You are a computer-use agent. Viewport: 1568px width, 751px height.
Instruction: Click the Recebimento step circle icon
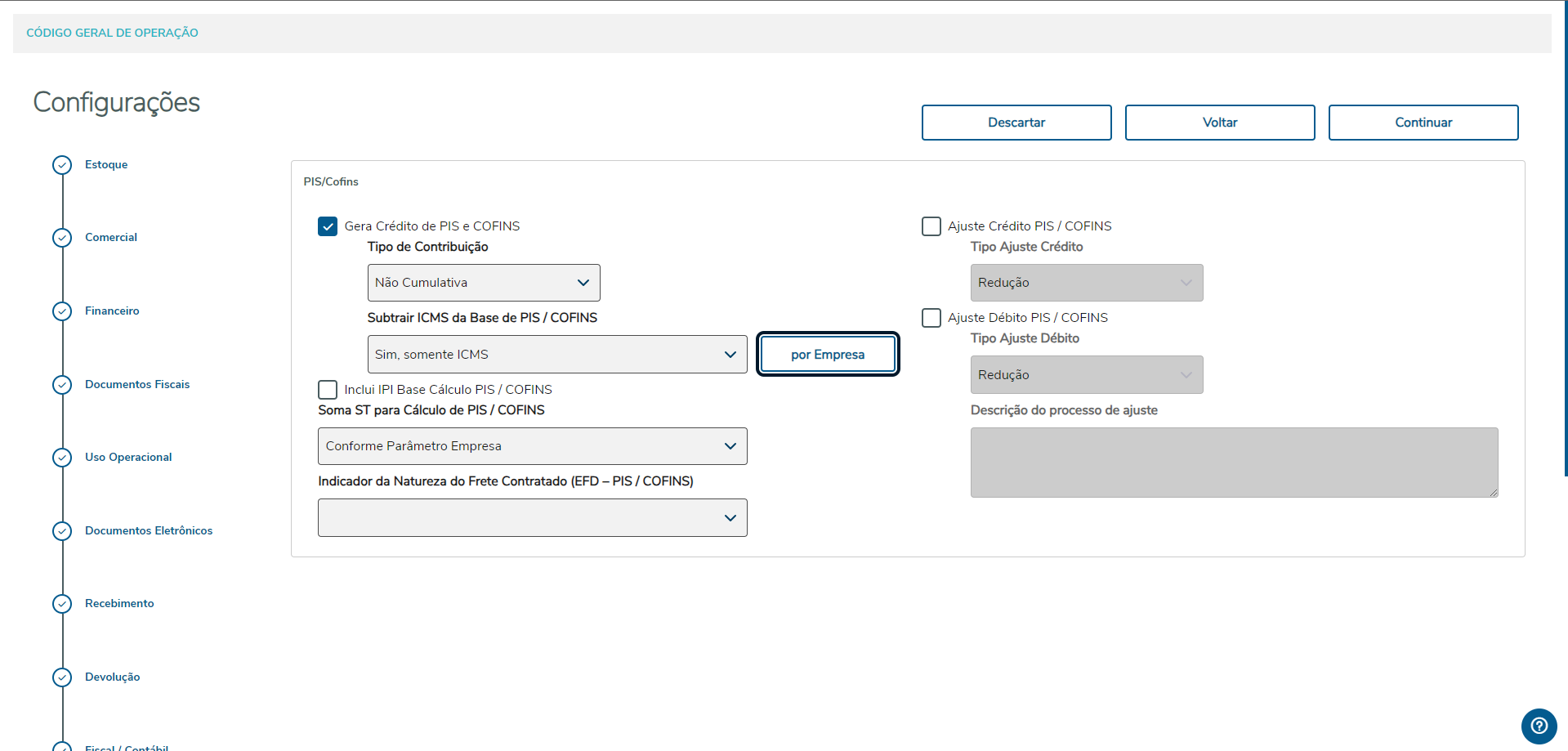click(62, 604)
